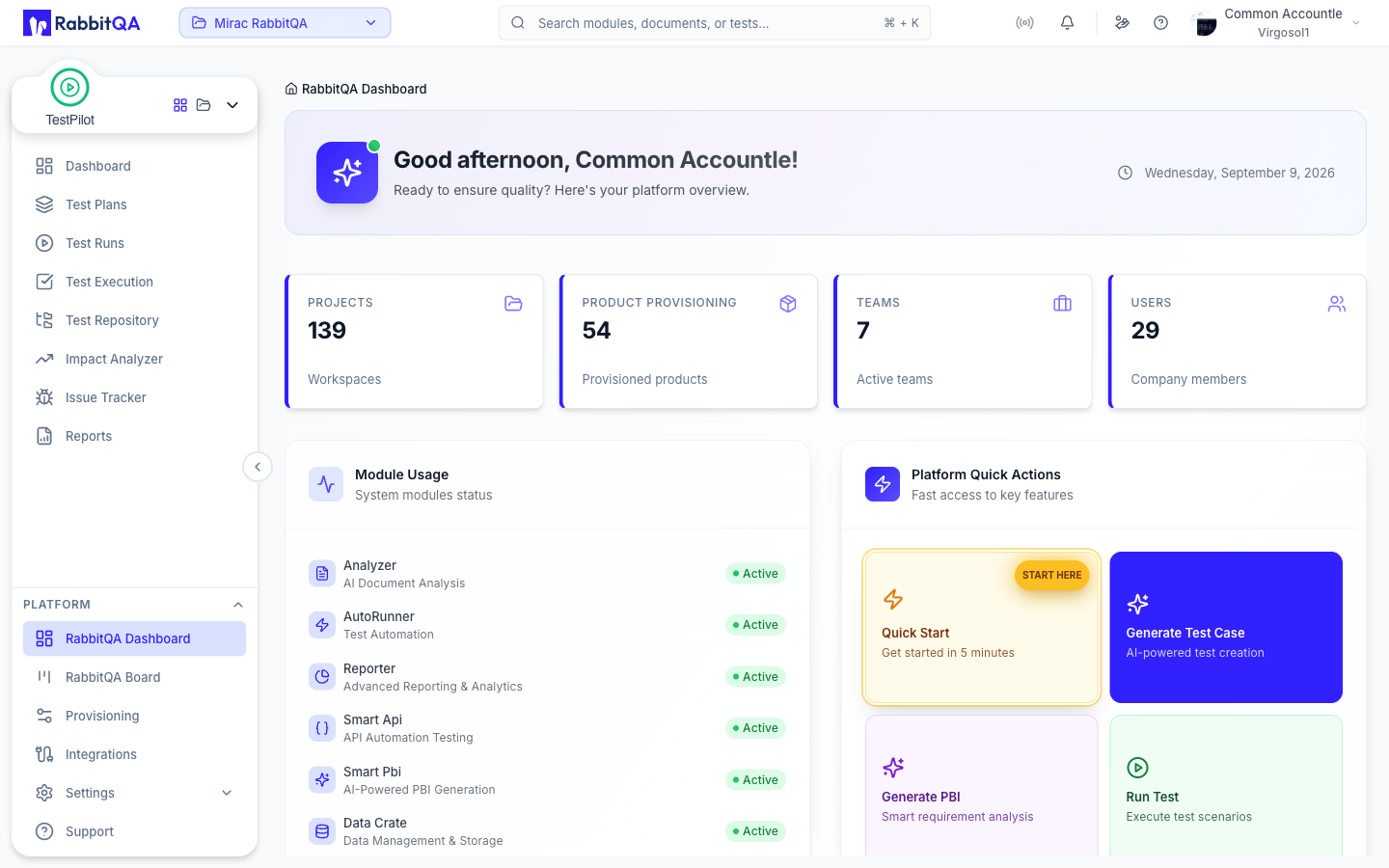Open the notifications bell

click(1067, 23)
